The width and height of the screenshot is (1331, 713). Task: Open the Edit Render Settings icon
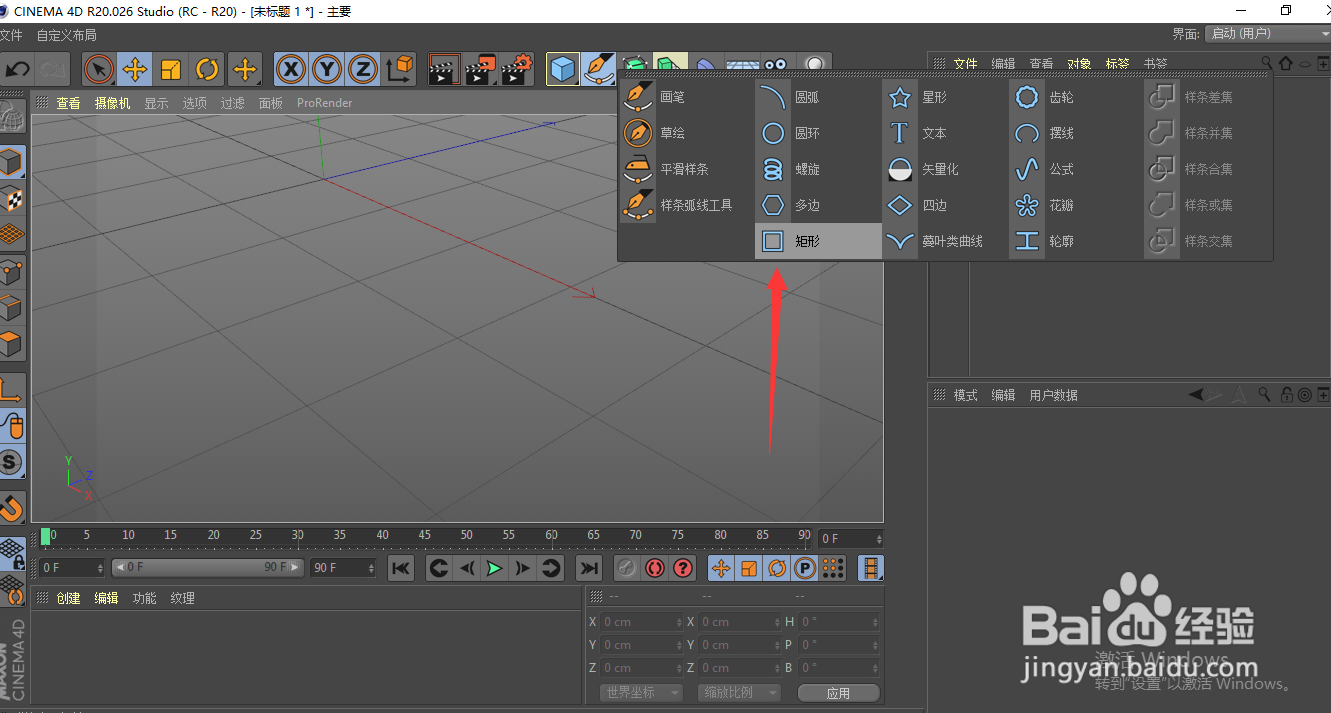tap(517, 69)
